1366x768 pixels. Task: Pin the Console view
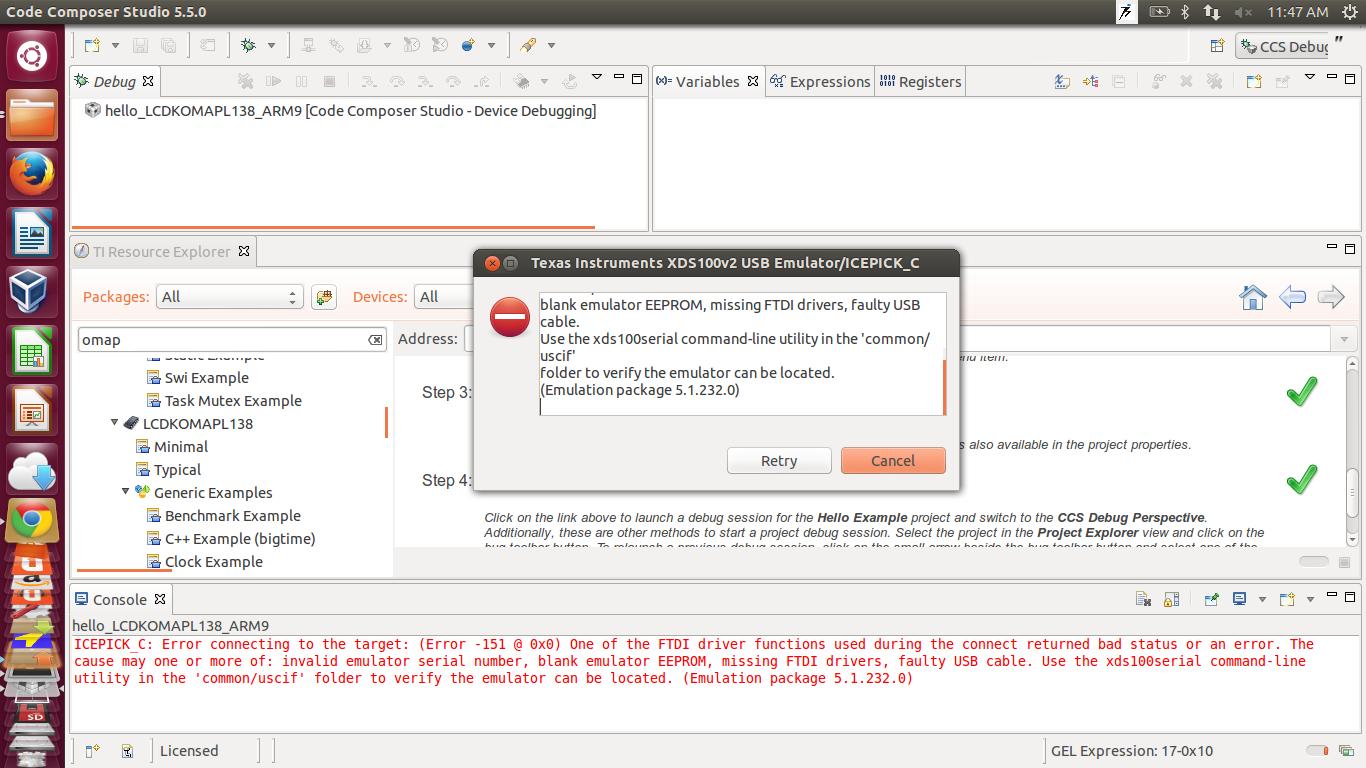1212,599
